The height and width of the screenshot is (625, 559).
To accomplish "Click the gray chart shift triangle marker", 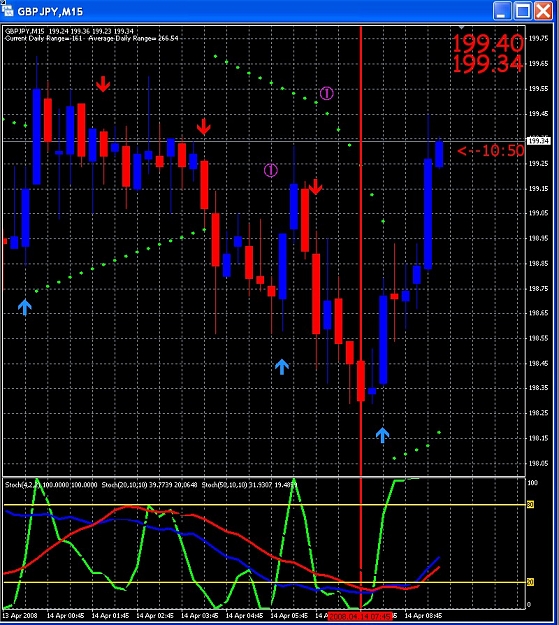I will pos(461,28).
